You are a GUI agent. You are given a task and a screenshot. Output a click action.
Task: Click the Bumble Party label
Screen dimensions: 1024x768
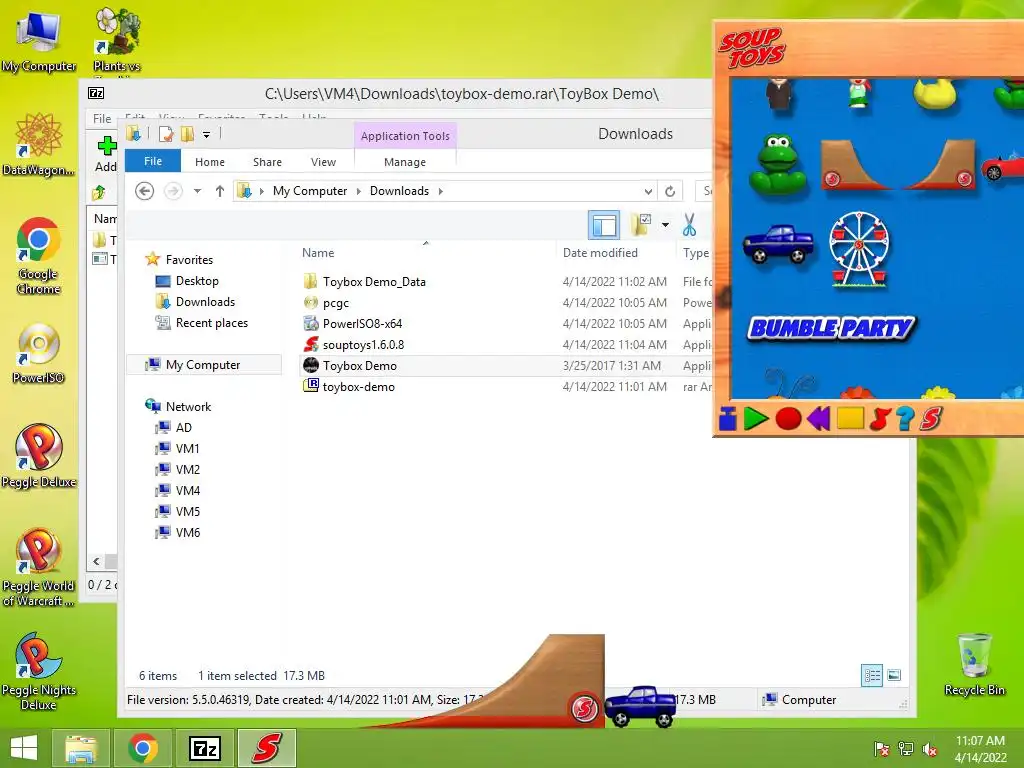click(x=831, y=328)
